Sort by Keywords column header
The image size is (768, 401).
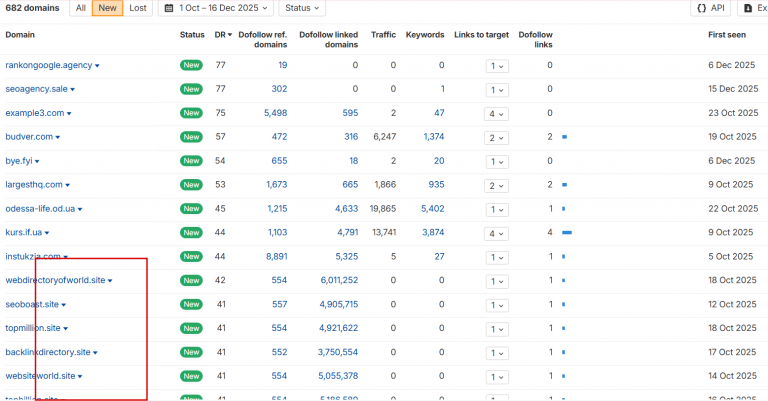(x=425, y=35)
